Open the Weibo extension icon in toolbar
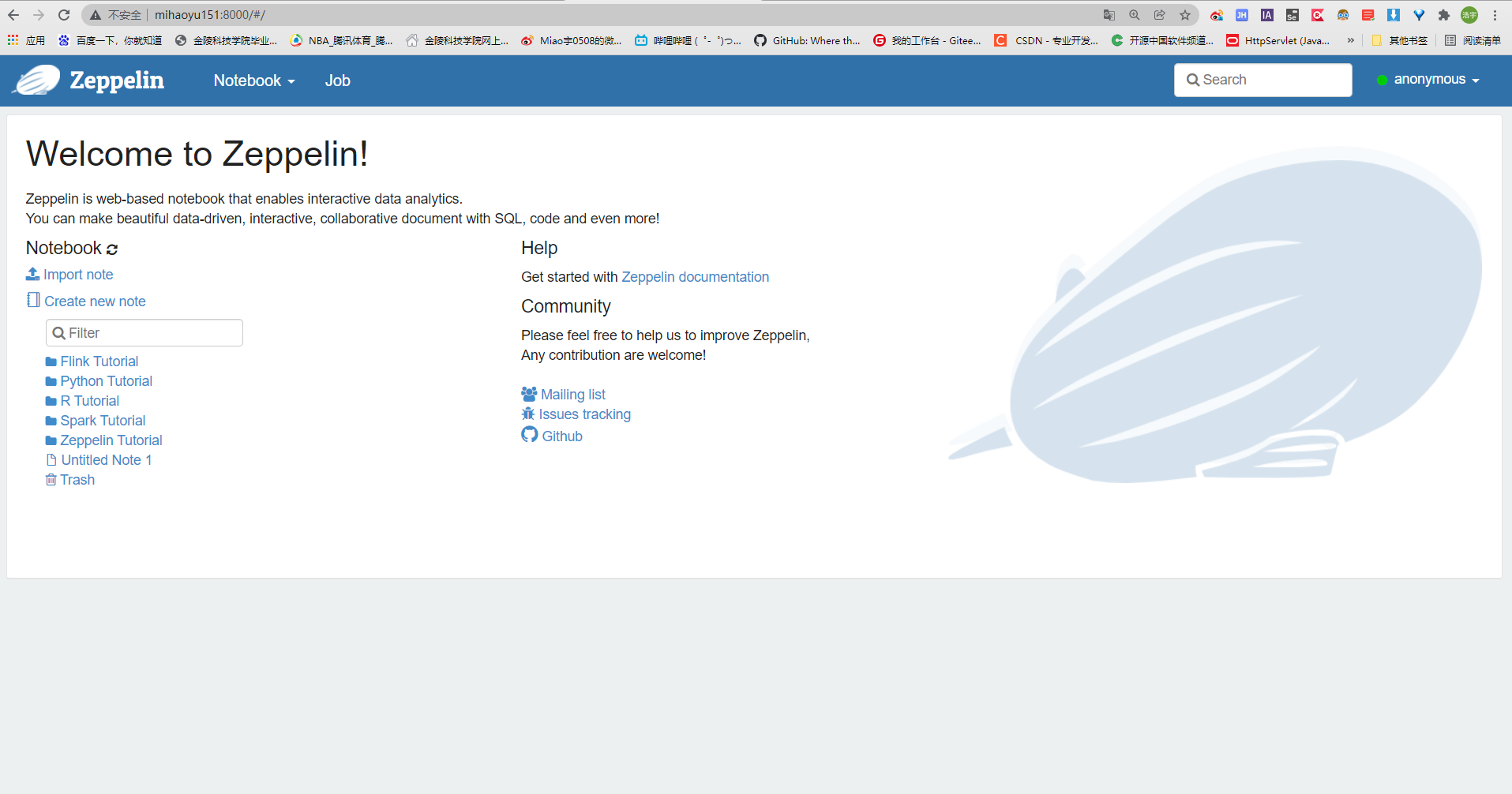 [x=1217, y=15]
